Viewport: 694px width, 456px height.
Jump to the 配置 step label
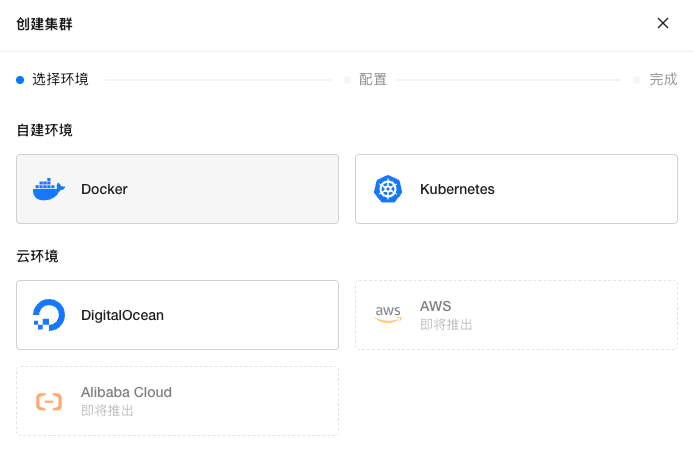[x=373, y=80]
